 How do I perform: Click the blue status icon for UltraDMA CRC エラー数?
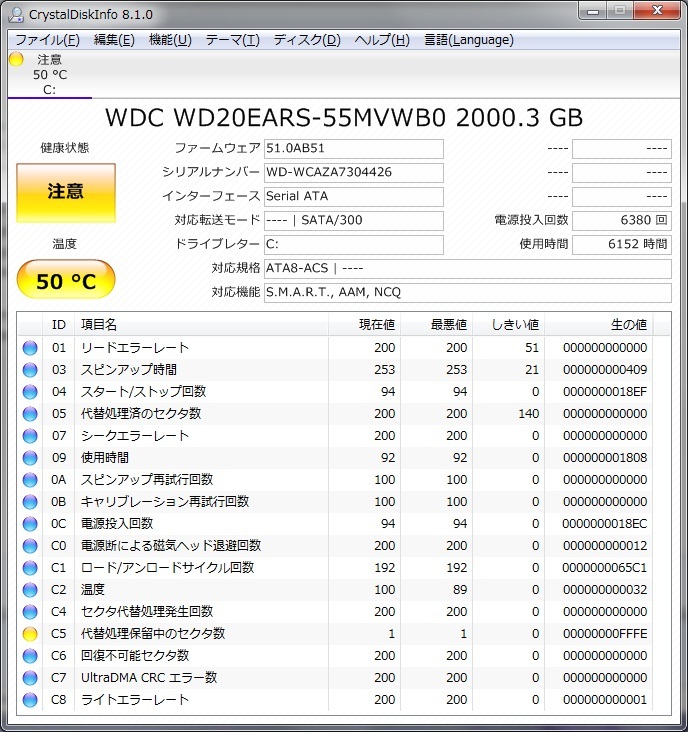(30, 678)
